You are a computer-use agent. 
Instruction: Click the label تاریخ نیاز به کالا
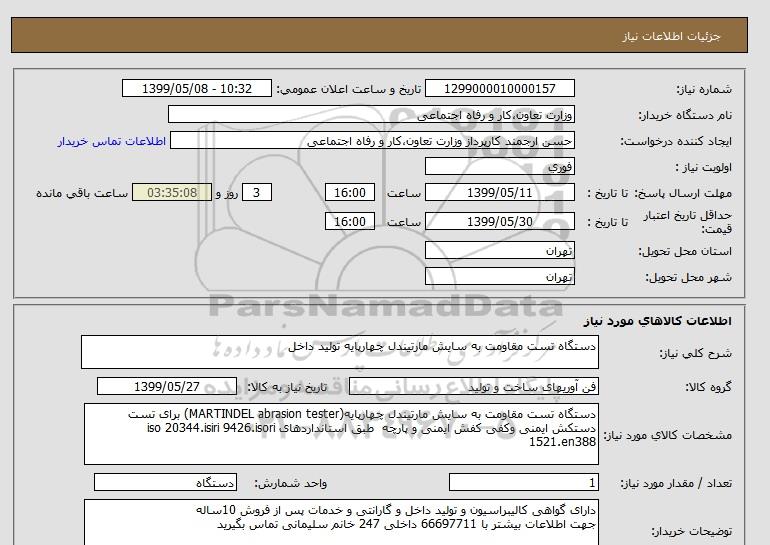287,387
